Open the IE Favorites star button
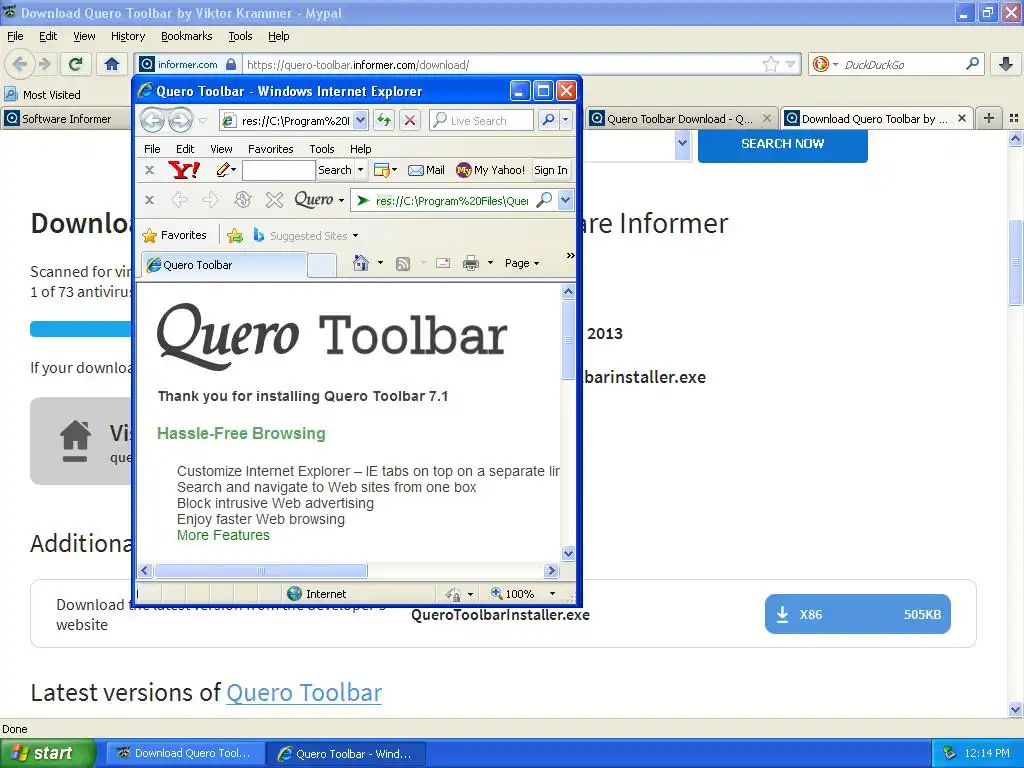 174,235
